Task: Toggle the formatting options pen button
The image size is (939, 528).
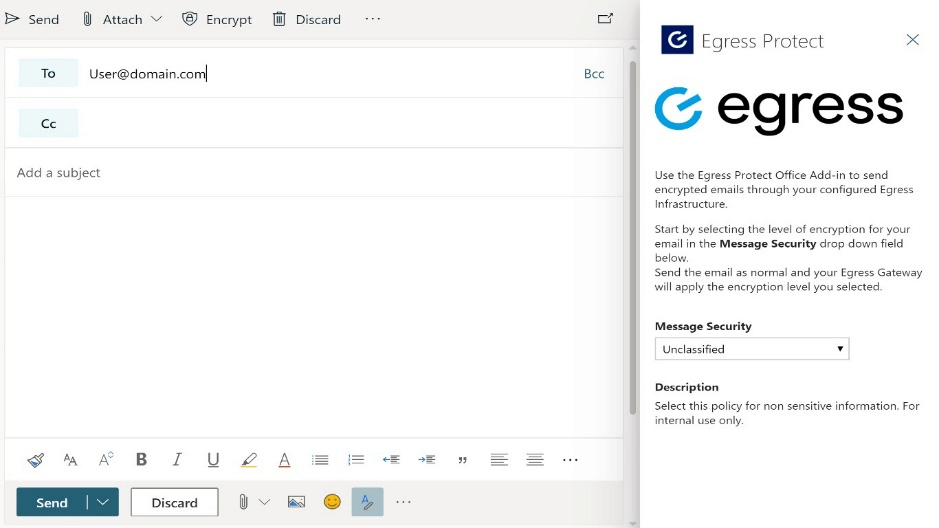Action: [x=368, y=502]
